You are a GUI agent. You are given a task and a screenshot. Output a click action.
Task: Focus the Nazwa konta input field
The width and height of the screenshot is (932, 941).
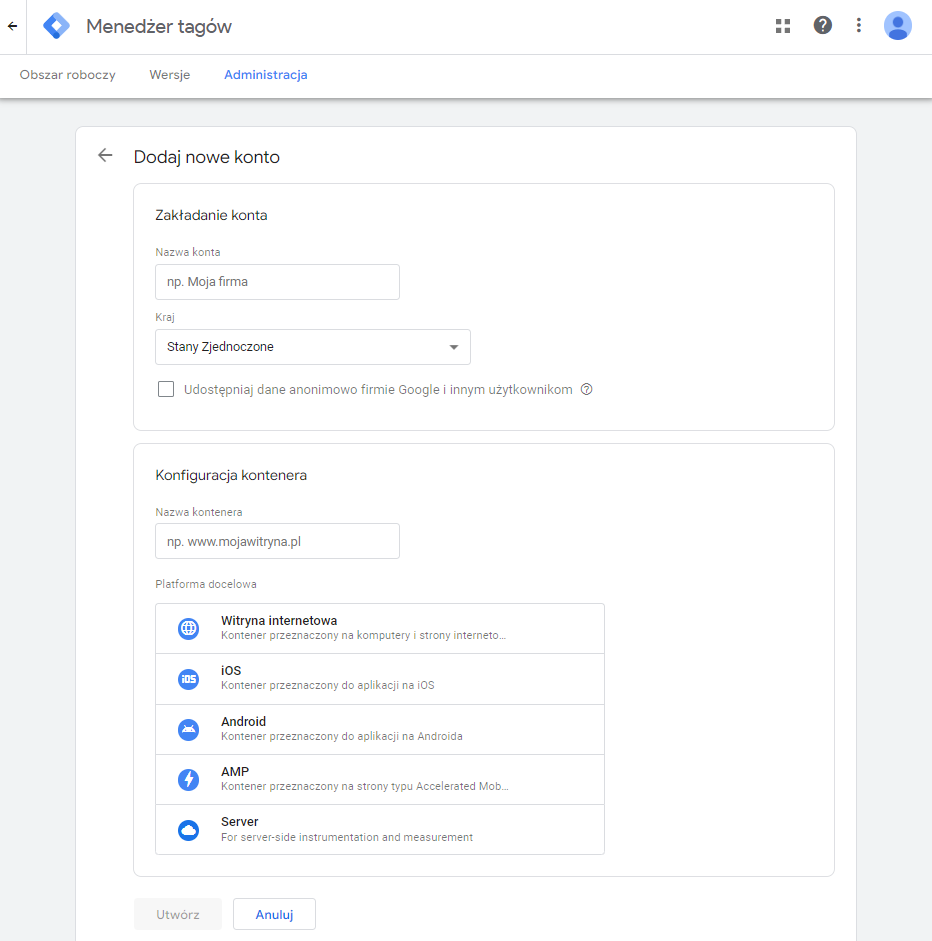(x=277, y=282)
